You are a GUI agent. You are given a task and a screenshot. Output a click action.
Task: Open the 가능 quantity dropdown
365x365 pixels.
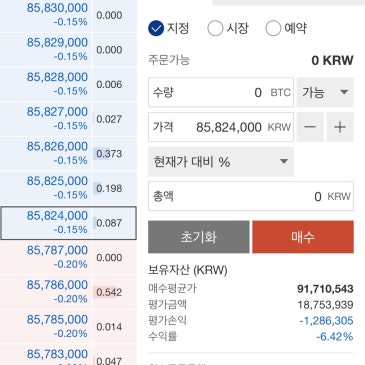[x=325, y=92]
